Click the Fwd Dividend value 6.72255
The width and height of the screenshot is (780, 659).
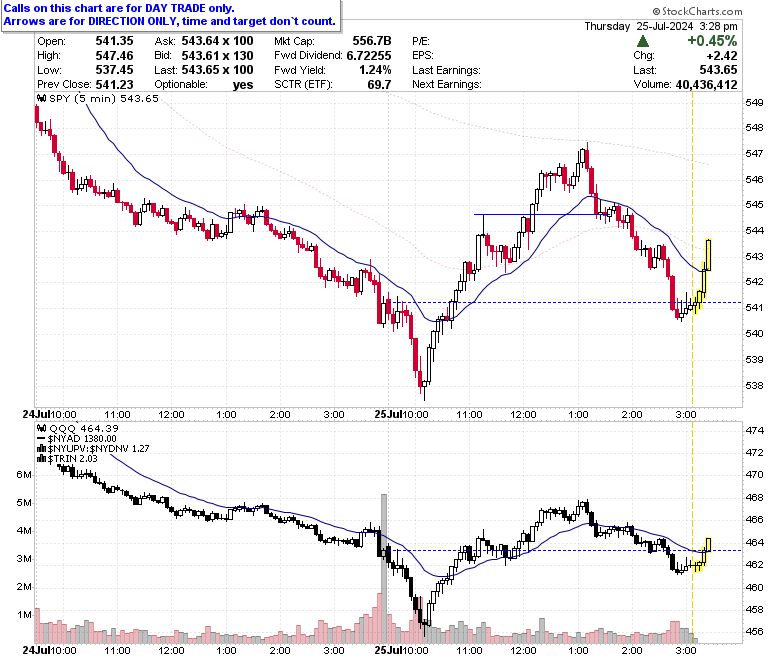click(x=369, y=55)
